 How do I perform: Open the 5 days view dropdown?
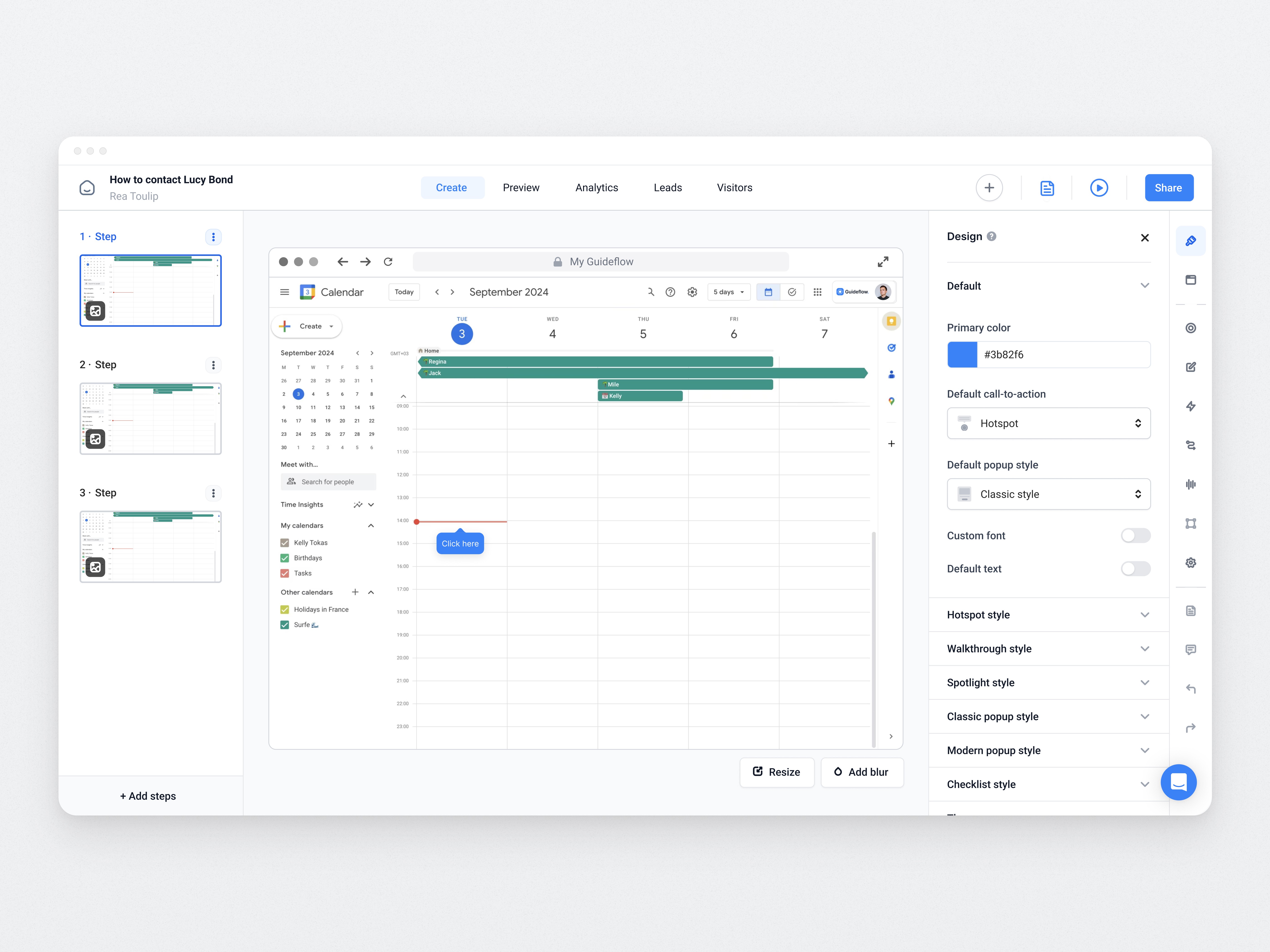tap(729, 292)
